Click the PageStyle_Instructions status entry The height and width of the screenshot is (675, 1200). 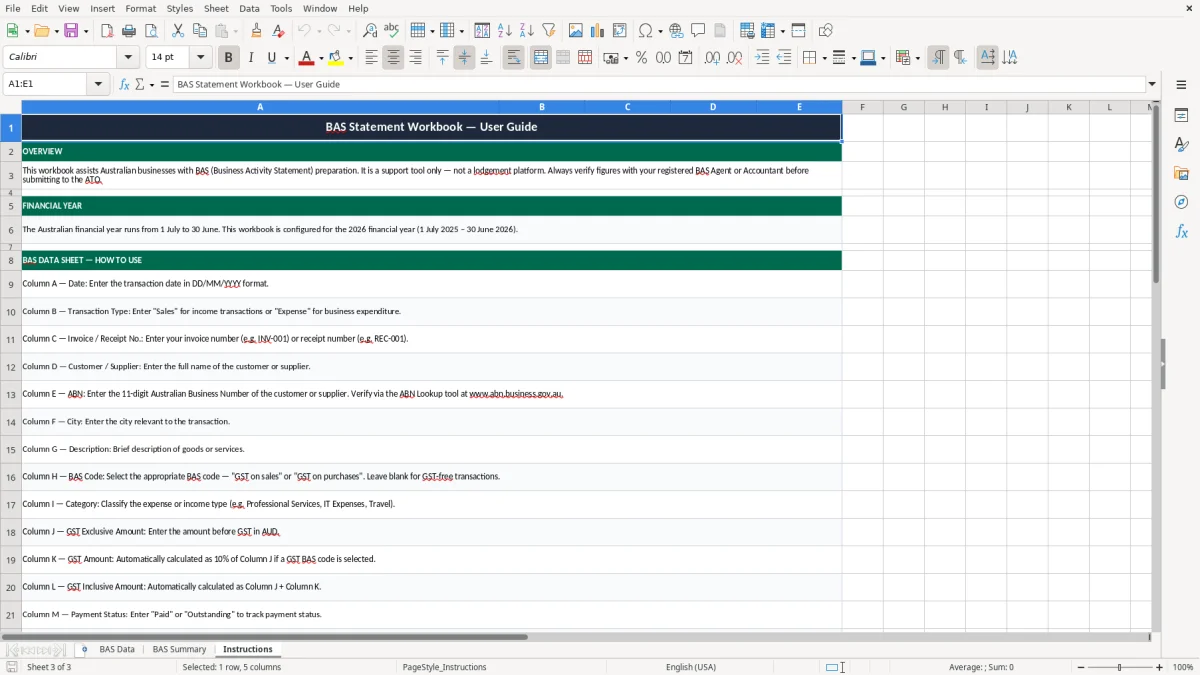pyautogui.click(x=444, y=667)
